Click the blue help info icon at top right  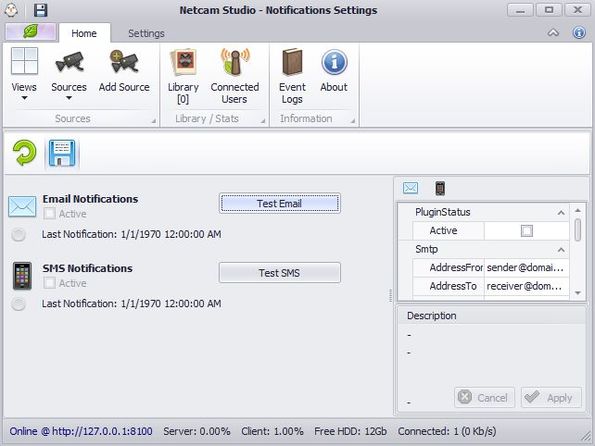pyautogui.click(x=579, y=33)
